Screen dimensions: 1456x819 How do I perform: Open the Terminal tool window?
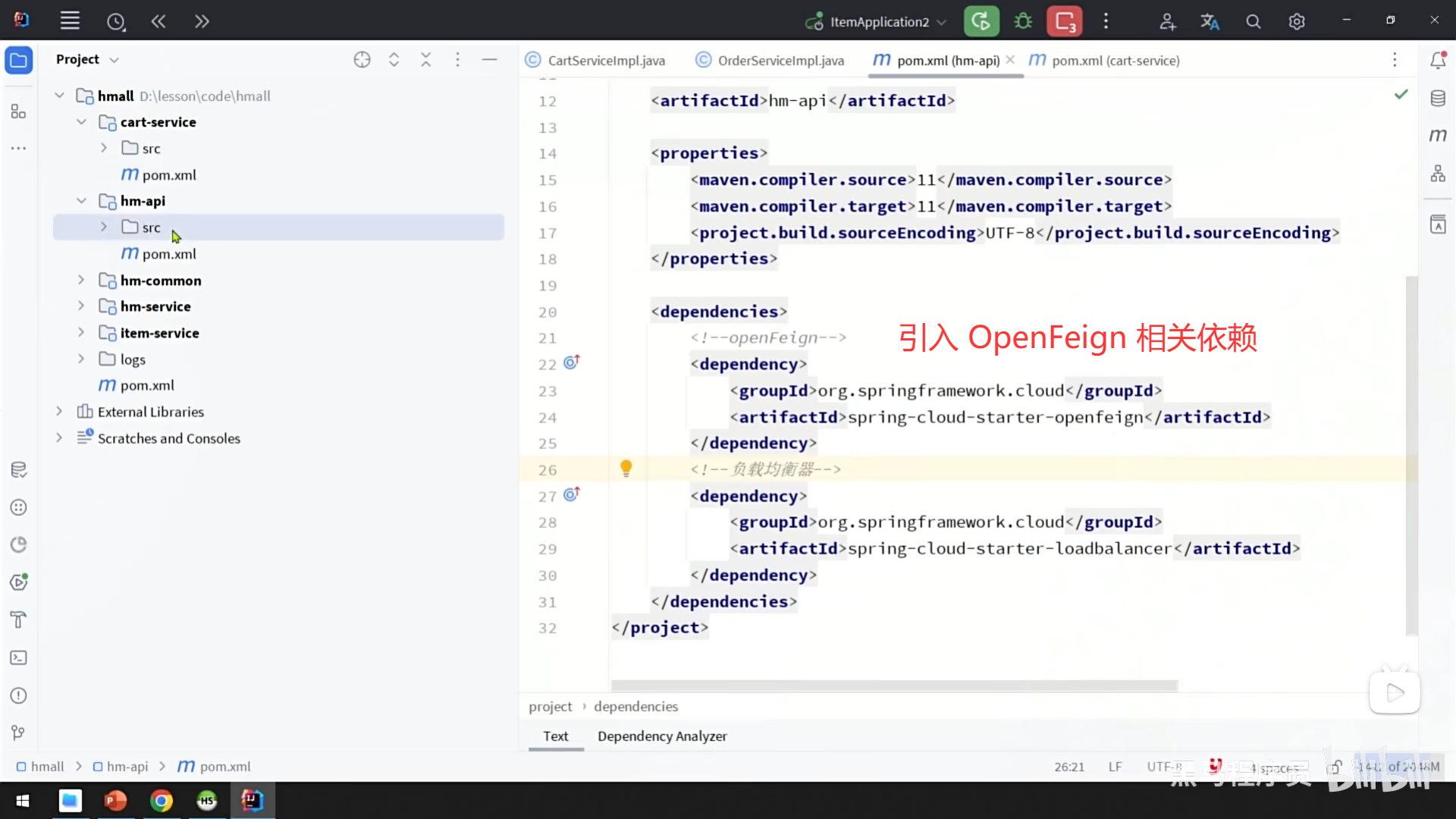point(18,657)
